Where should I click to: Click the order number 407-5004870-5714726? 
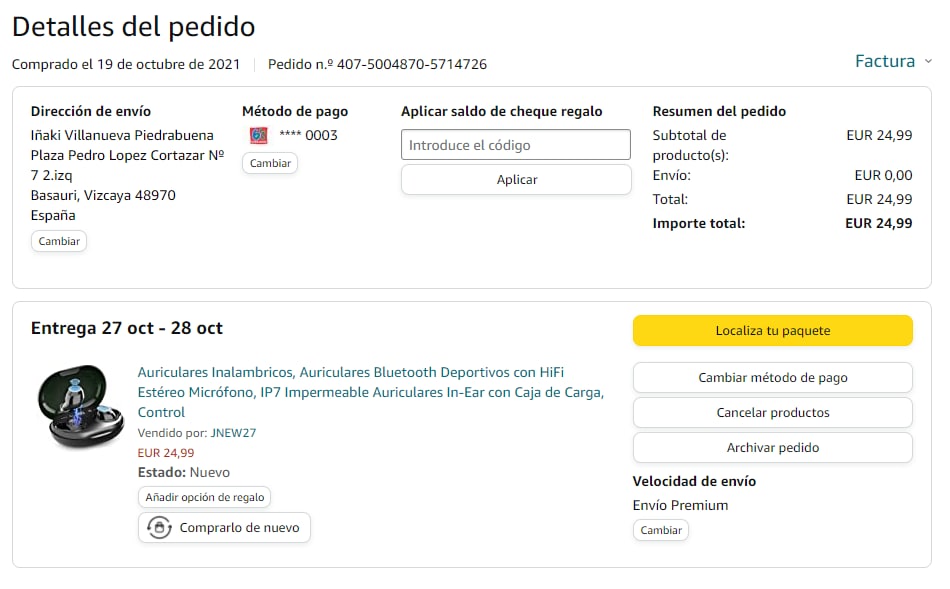pos(411,64)
